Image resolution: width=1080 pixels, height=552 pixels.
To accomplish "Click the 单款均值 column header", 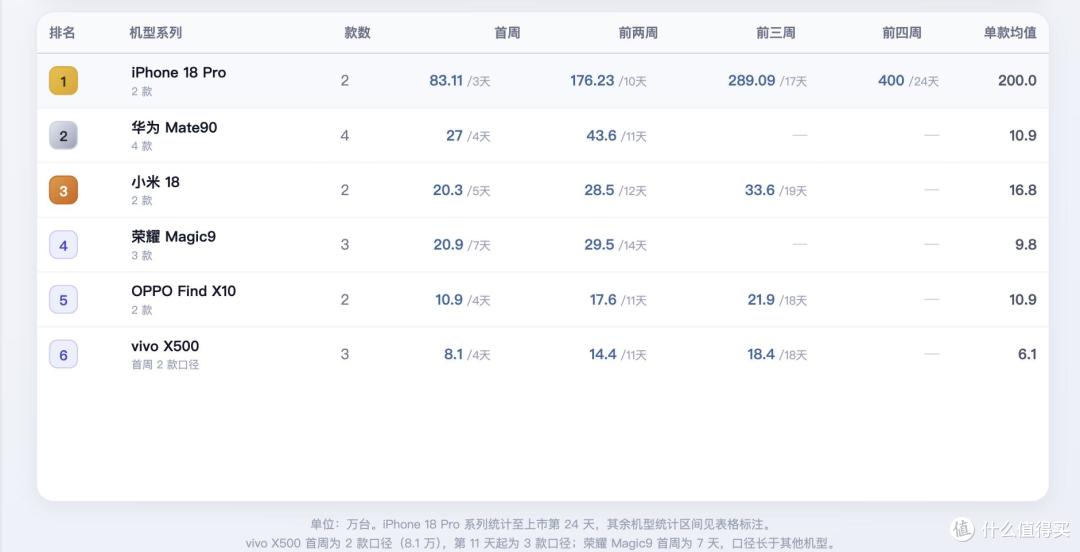I will click(1010, 32).
